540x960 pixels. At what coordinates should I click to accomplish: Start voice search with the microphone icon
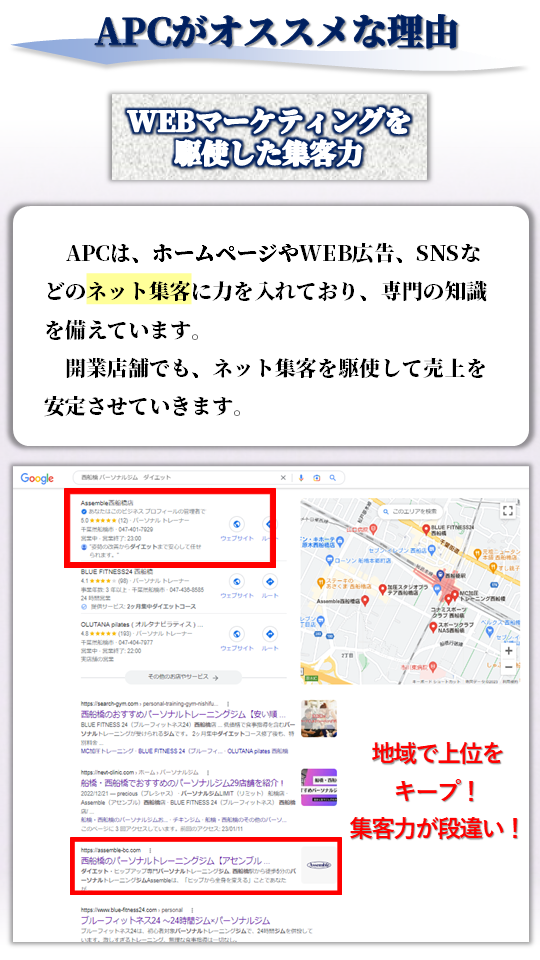(x=301, y=478)
